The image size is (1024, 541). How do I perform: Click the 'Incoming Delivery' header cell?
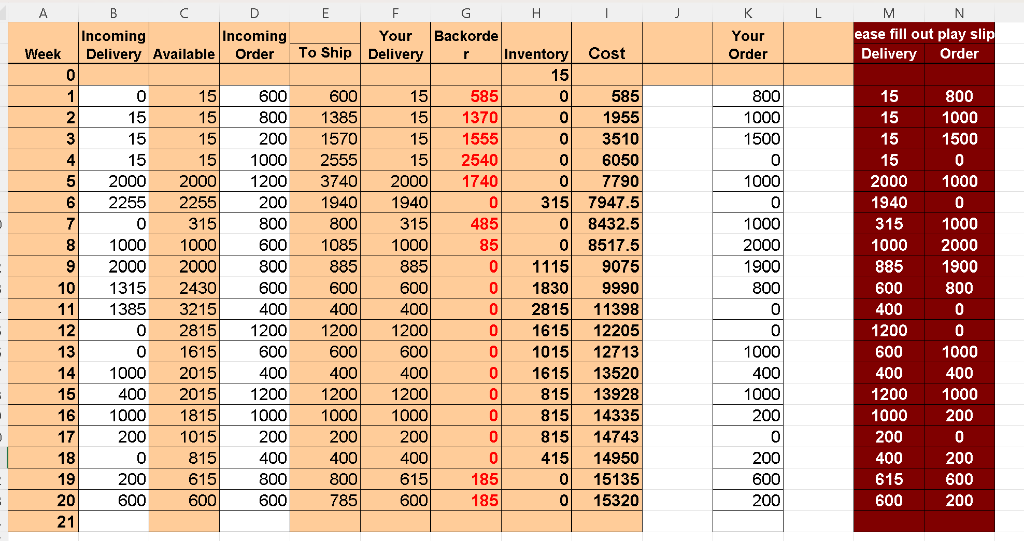(x=114, y=43)
